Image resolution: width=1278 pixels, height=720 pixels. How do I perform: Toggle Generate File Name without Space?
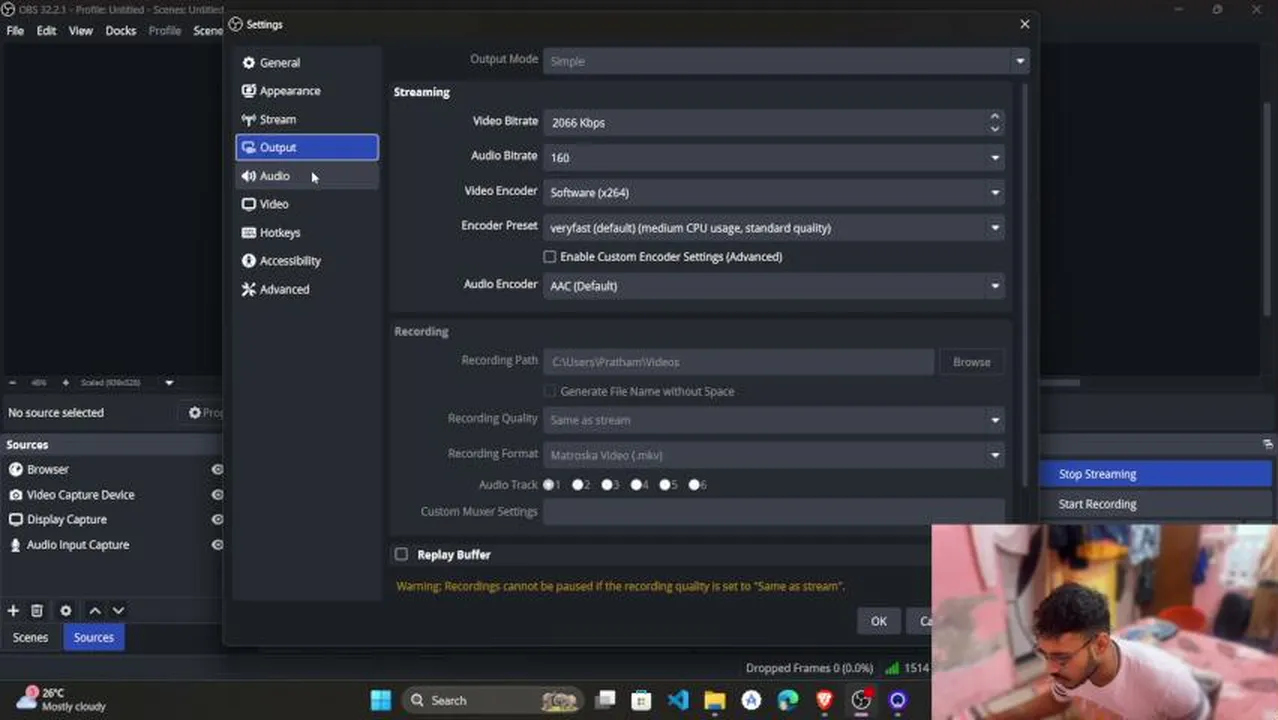click(x=549, y=391)
